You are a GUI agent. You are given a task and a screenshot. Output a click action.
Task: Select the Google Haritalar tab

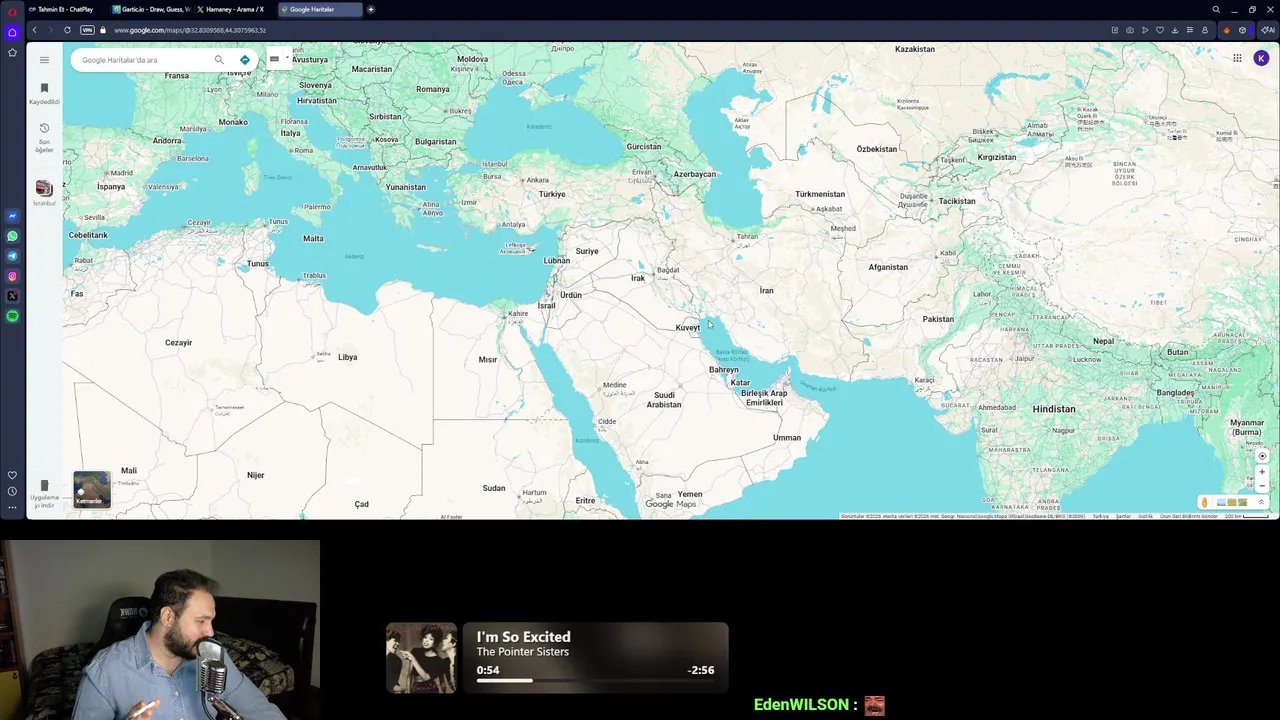pyautogui.click(x=320, y=9)
